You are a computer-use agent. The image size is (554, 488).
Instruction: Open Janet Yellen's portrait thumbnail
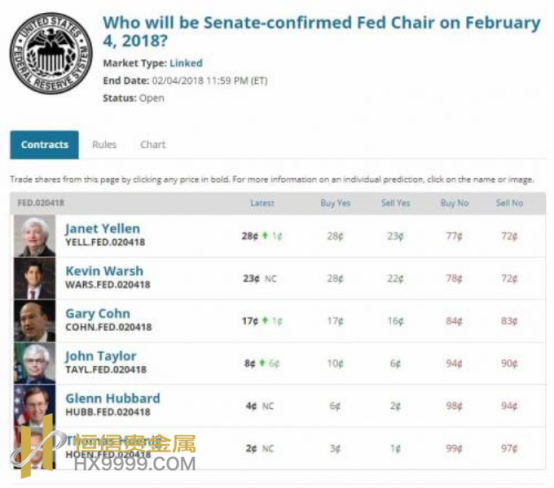tap(35, 236)
